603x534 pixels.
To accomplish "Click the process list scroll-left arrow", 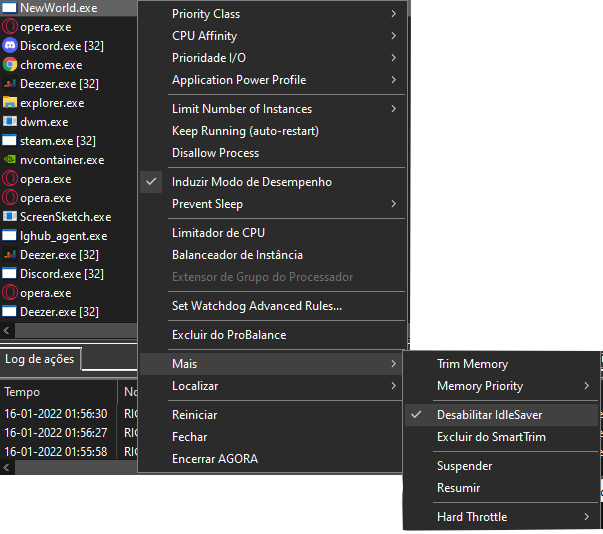I will pos(7,330).
